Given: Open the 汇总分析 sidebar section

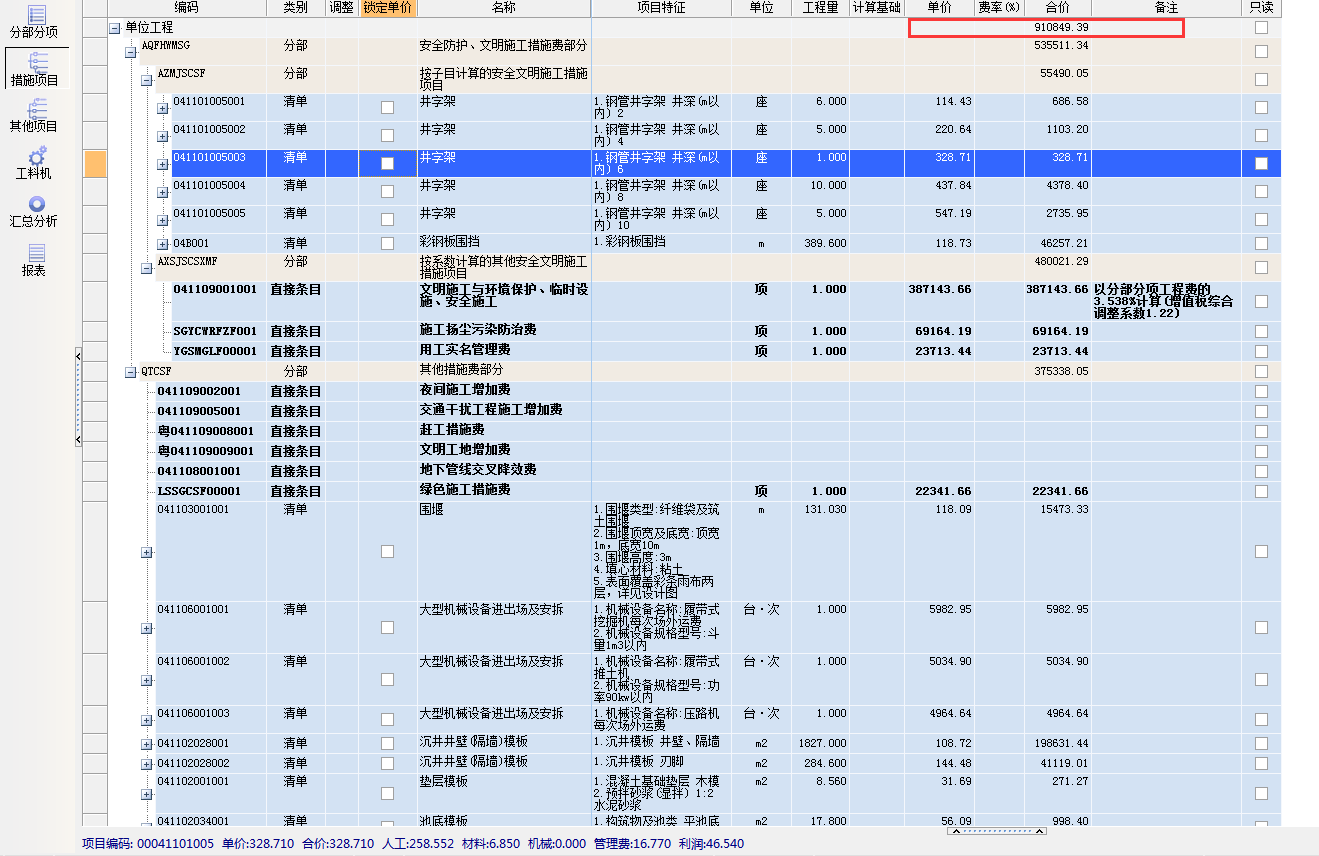Looking at the screenshot, I should pyautogui.click(x=34, y=211).
